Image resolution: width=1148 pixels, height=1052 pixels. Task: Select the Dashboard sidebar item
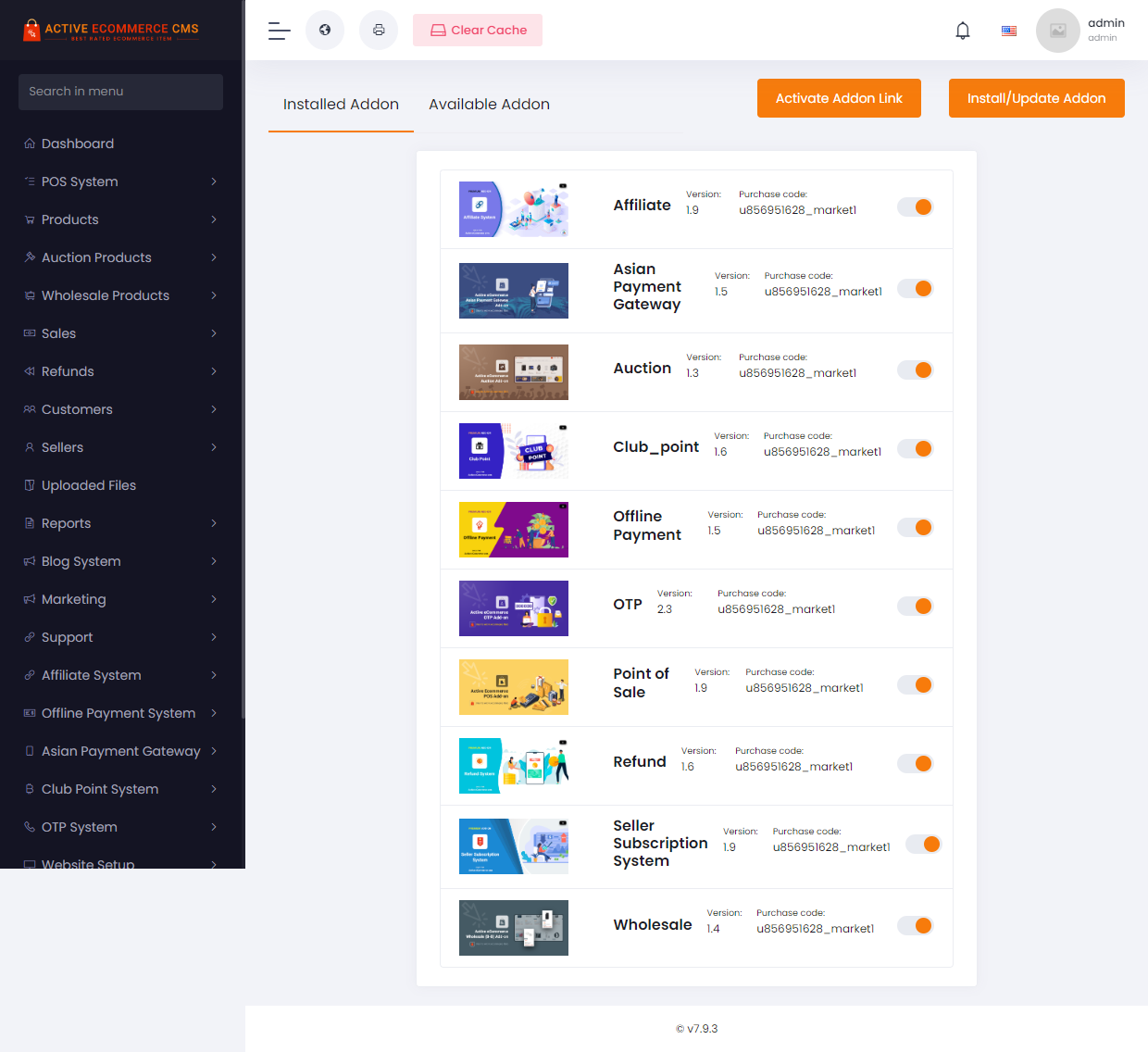pyautogui.click(x=78, y=143)
